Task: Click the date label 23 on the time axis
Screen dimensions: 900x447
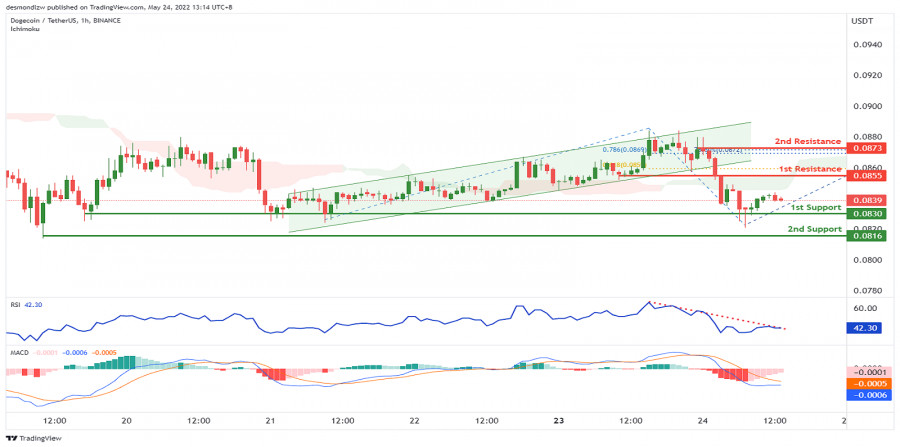Action: point(559,421)
